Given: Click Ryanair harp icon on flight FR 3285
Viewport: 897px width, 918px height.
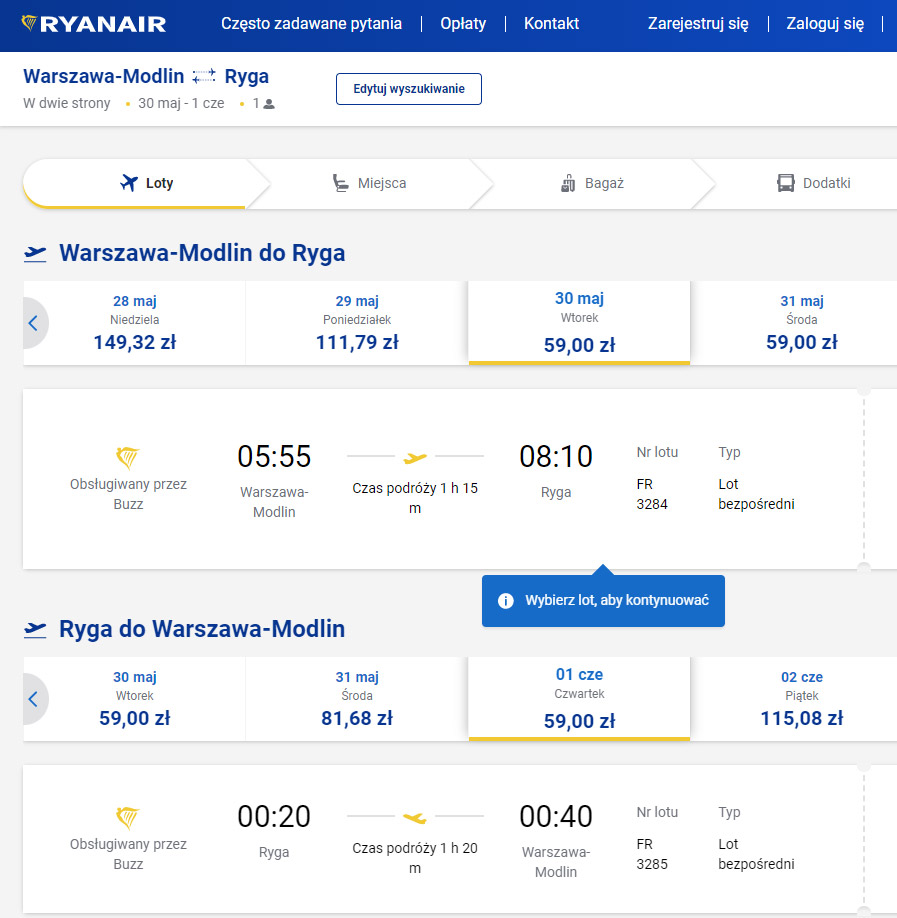Looking at the screenshot, I should pos(128,818).
